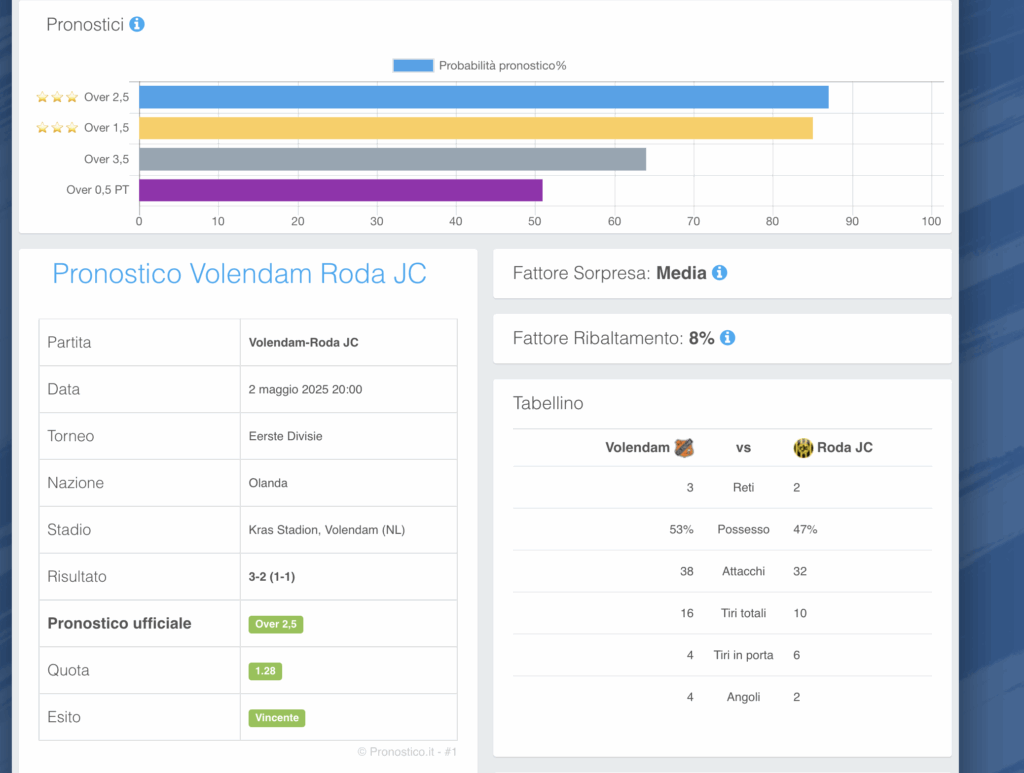Click the Esito row label
The image size is (1024, 773).
64,718
